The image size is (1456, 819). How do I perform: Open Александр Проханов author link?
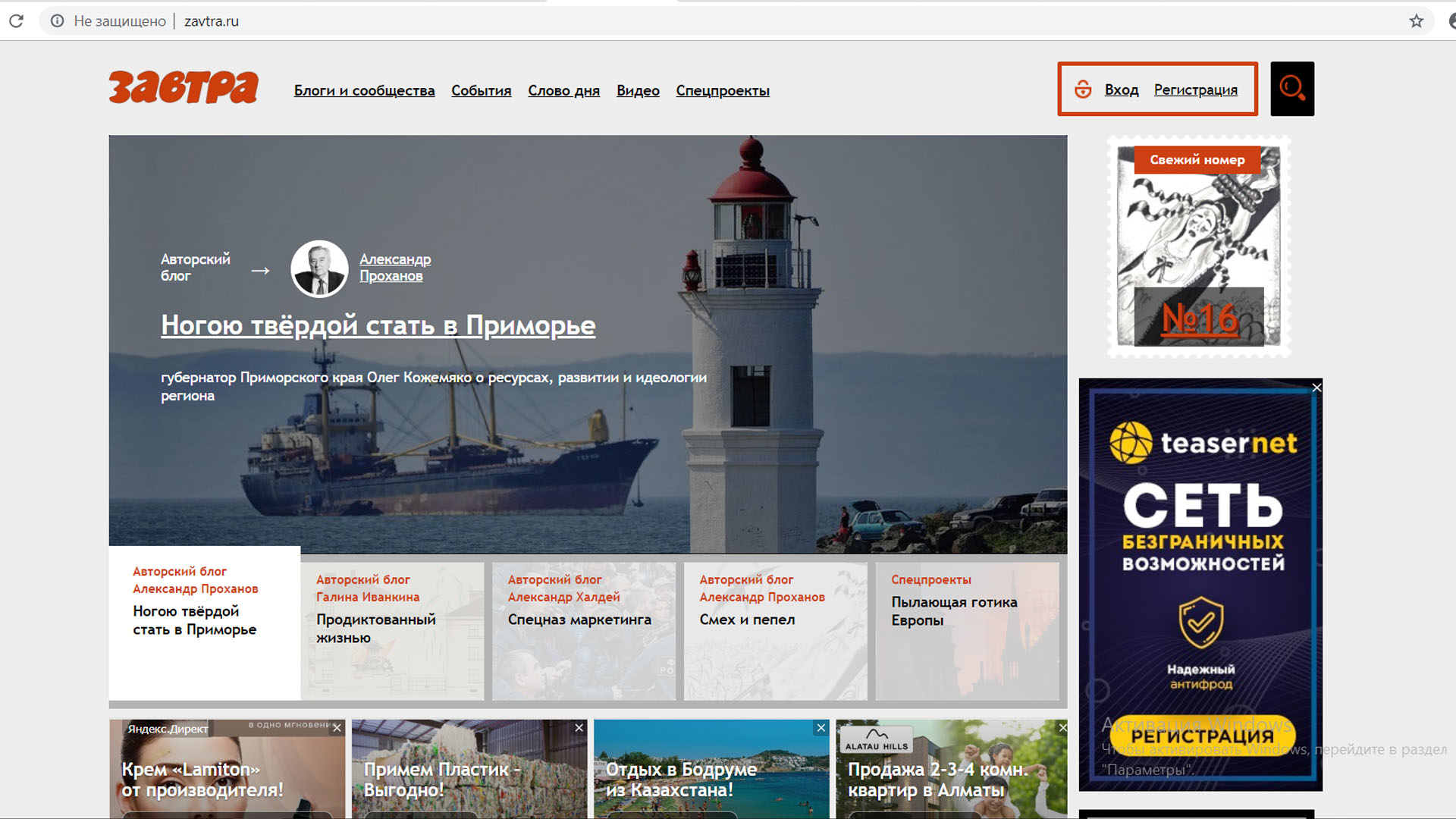(394, 268)
